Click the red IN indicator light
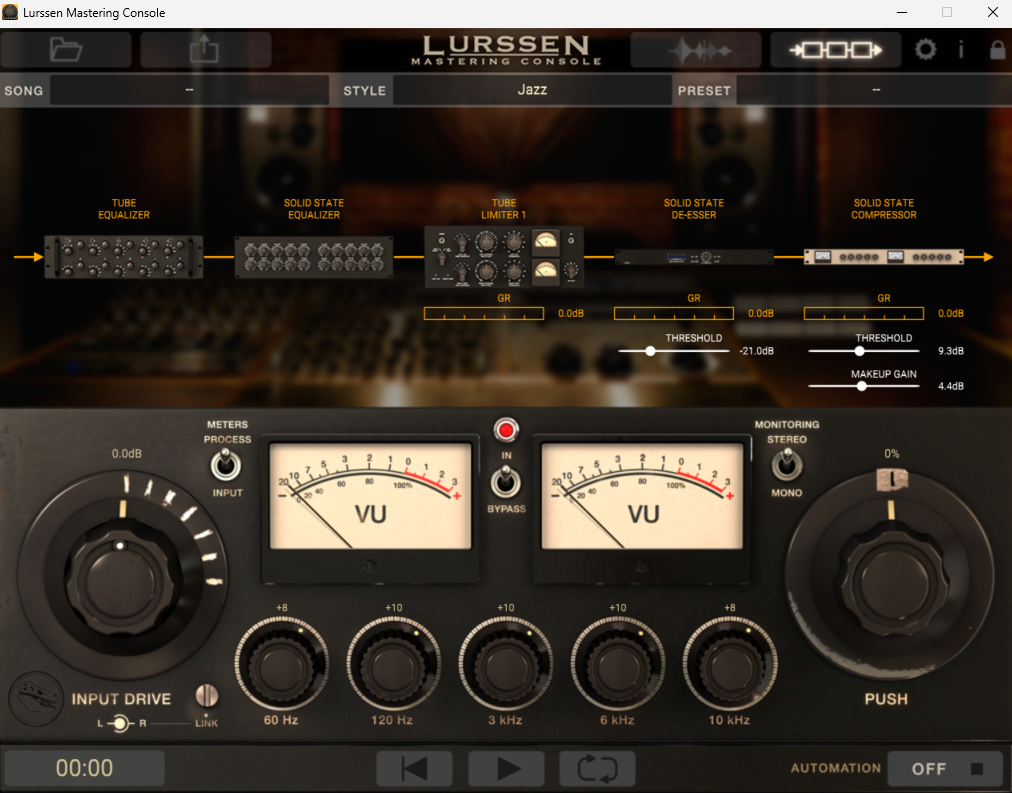The width and height of the screenshot is (1012, 793). tap(506, 430)
